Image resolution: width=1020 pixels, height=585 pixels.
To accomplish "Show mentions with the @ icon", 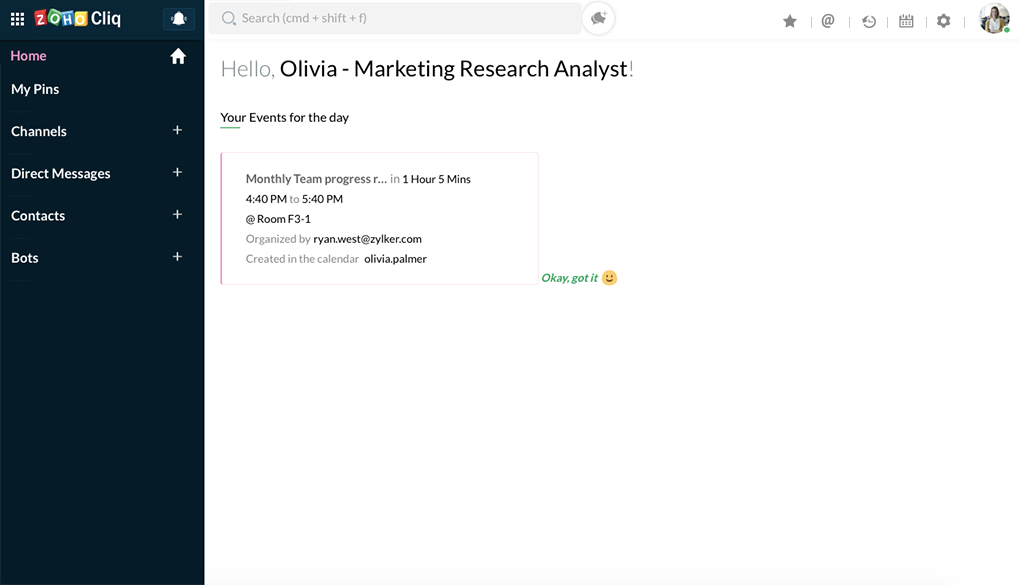I will pos(828,21).
